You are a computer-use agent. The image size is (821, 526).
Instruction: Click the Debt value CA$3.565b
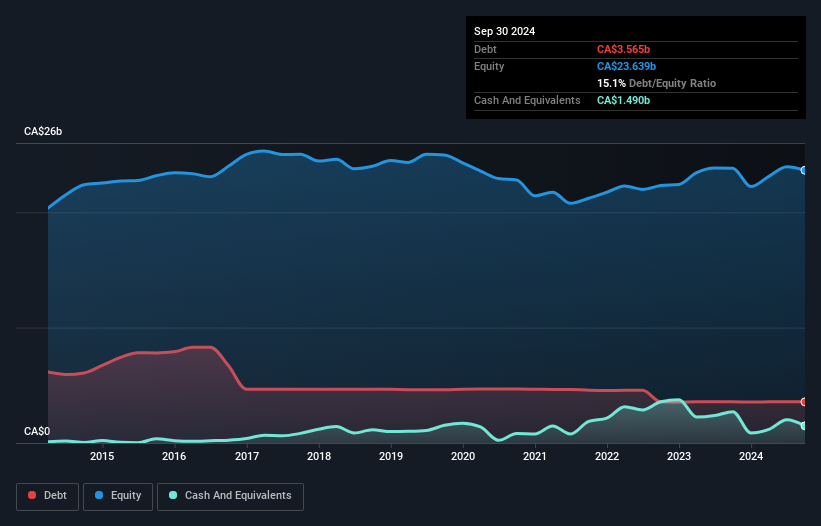623,49
